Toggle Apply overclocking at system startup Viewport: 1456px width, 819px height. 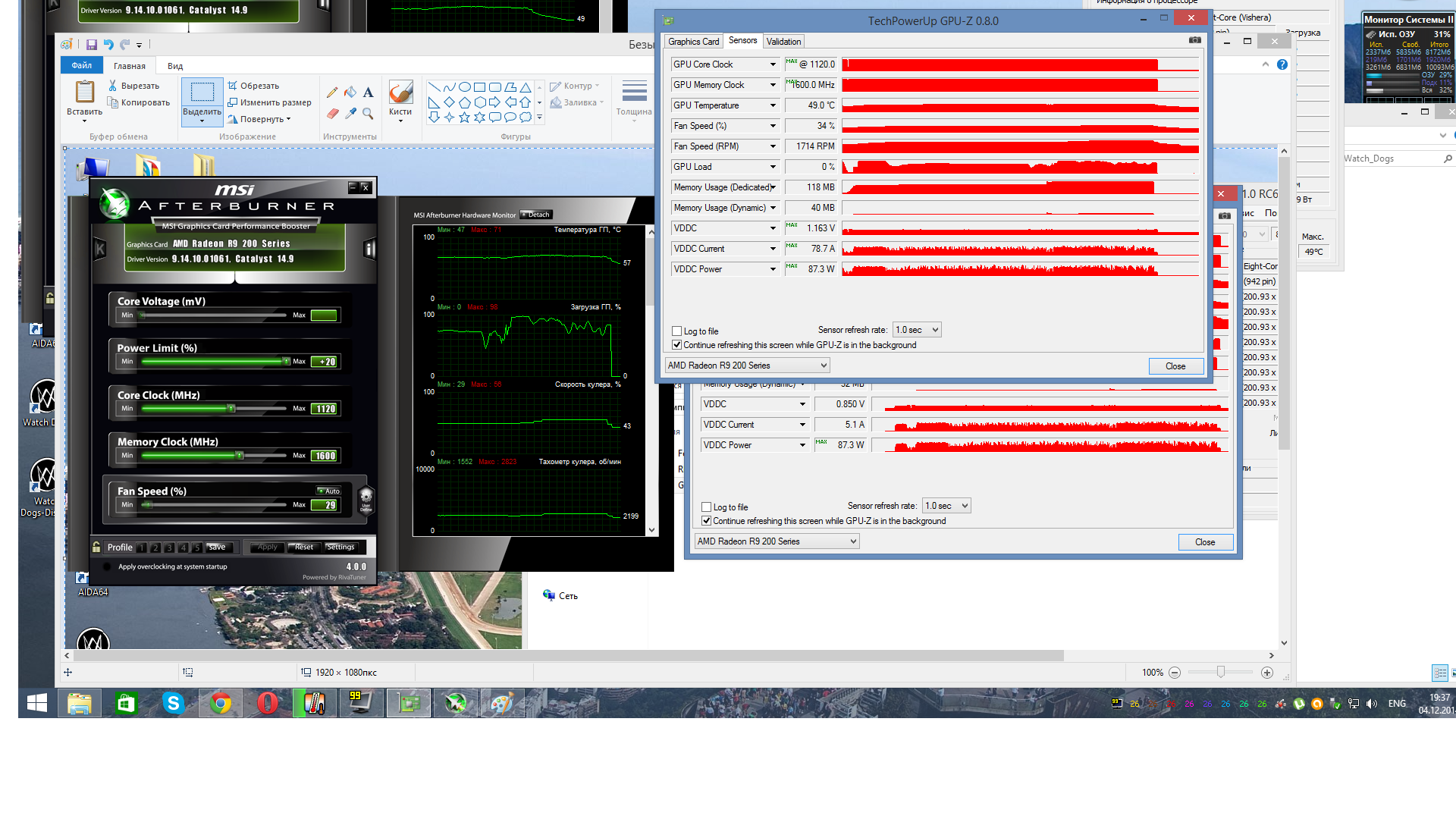107,566
